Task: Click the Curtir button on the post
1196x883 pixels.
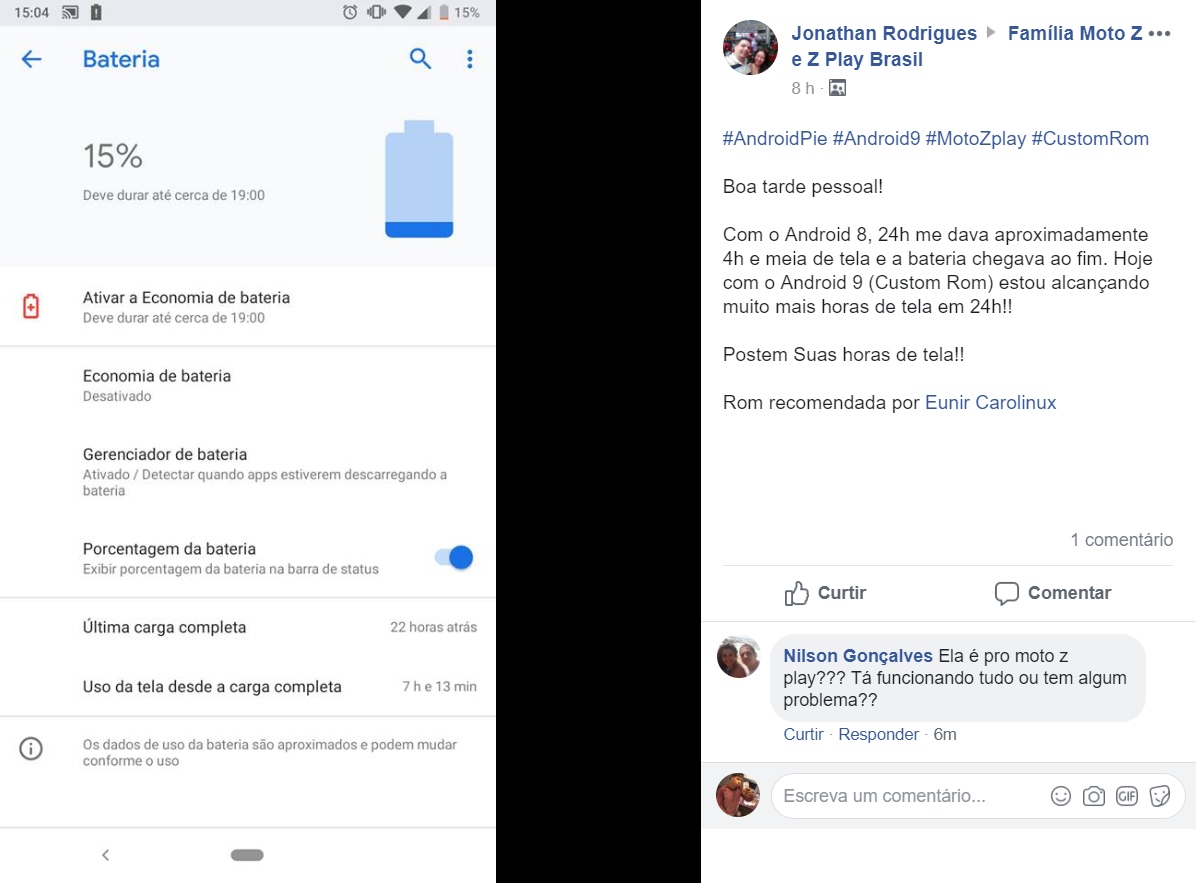Action: point(825,593)
